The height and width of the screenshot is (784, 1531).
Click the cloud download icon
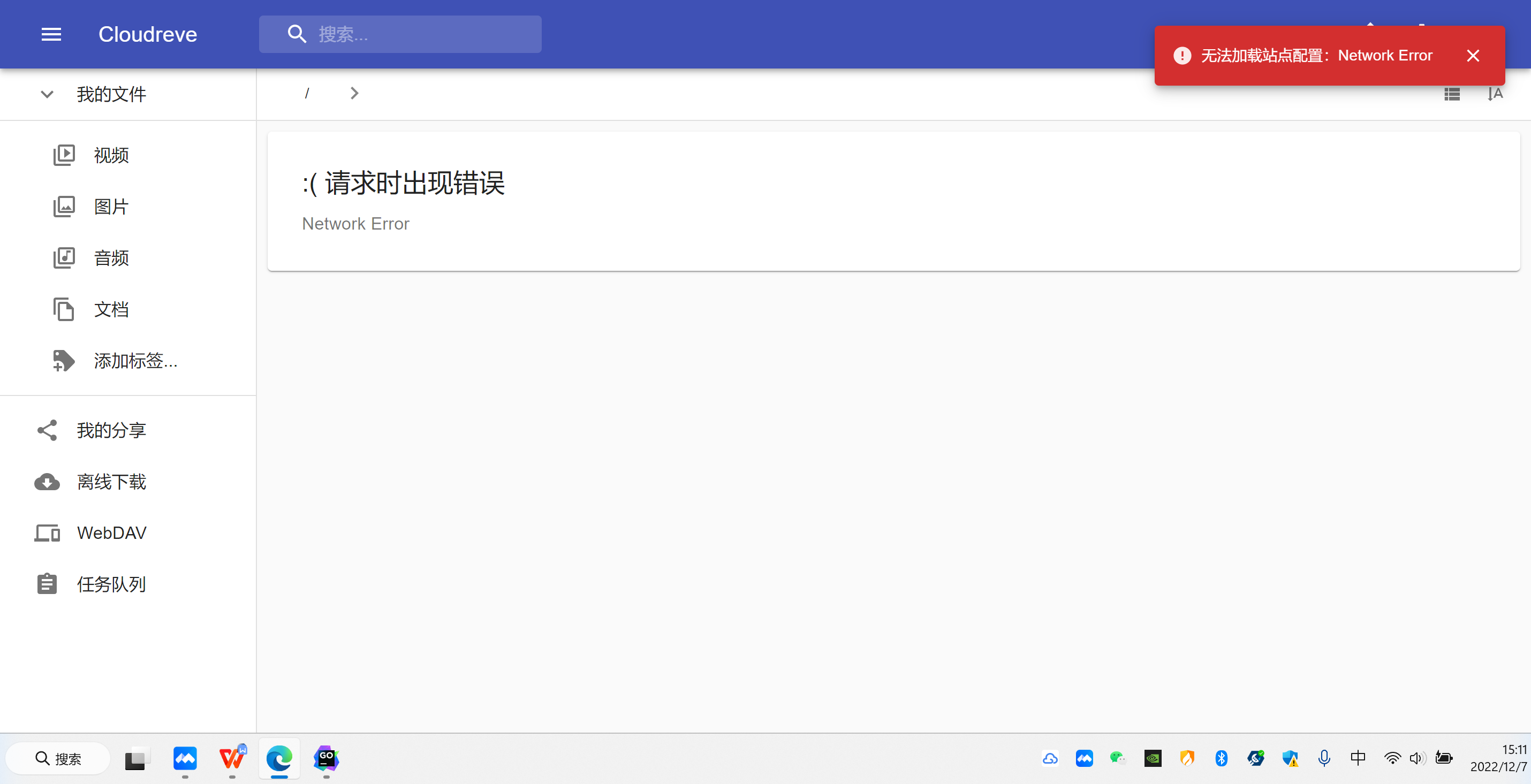[47, 482]
